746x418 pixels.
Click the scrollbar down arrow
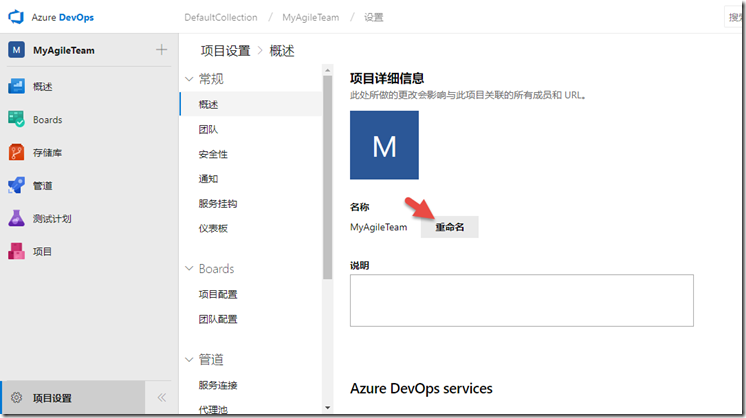pos(327,407)
